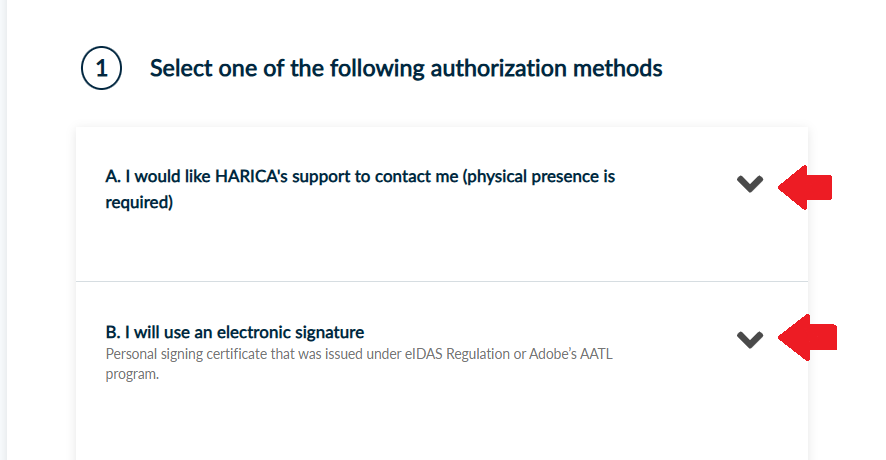Click the word "required)" on option A's second line
This screenshot has width=886, height=460.
pyautogui.click(x=139, y=203)
